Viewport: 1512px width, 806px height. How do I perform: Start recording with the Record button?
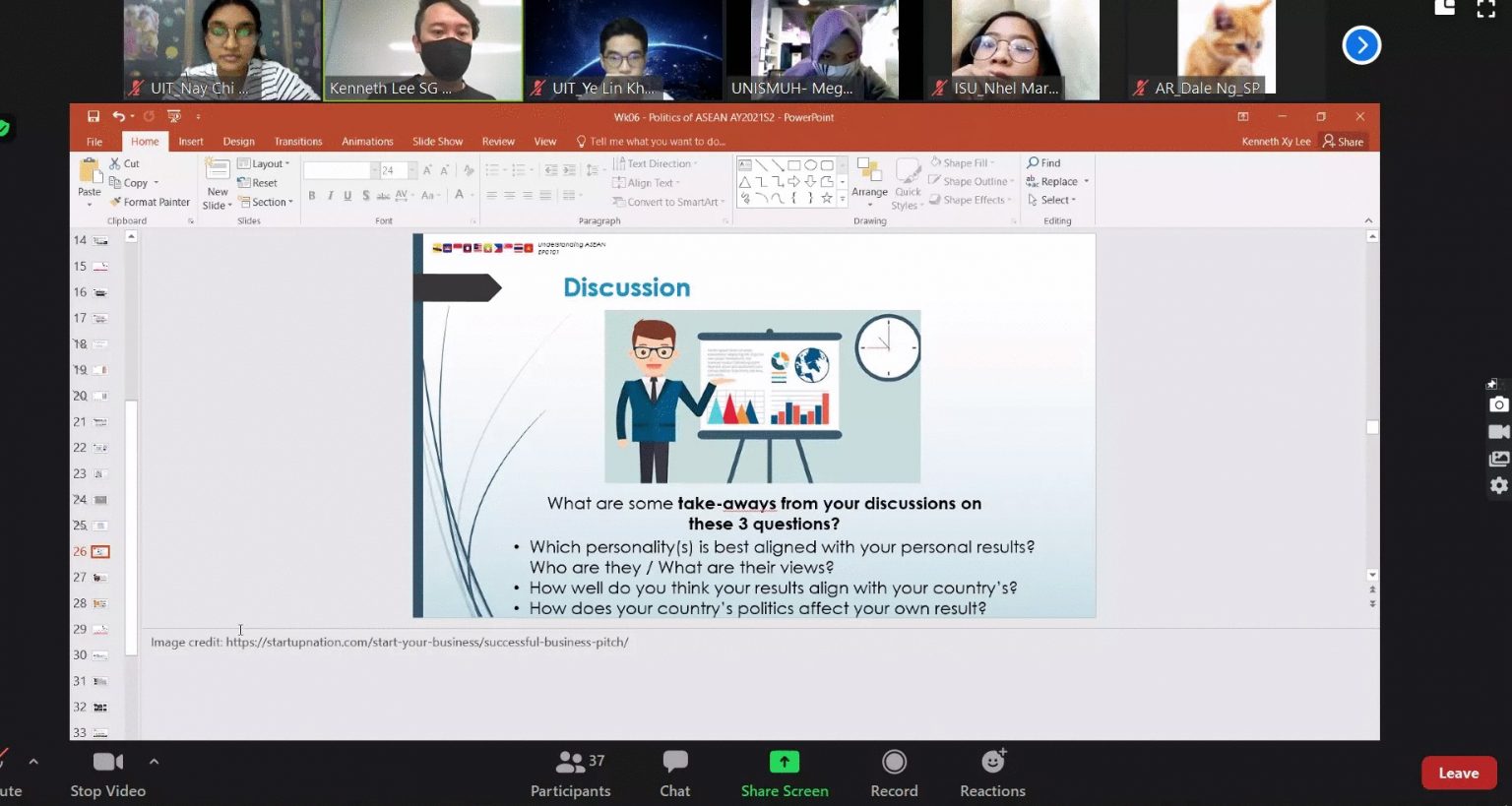coord(893,774)
